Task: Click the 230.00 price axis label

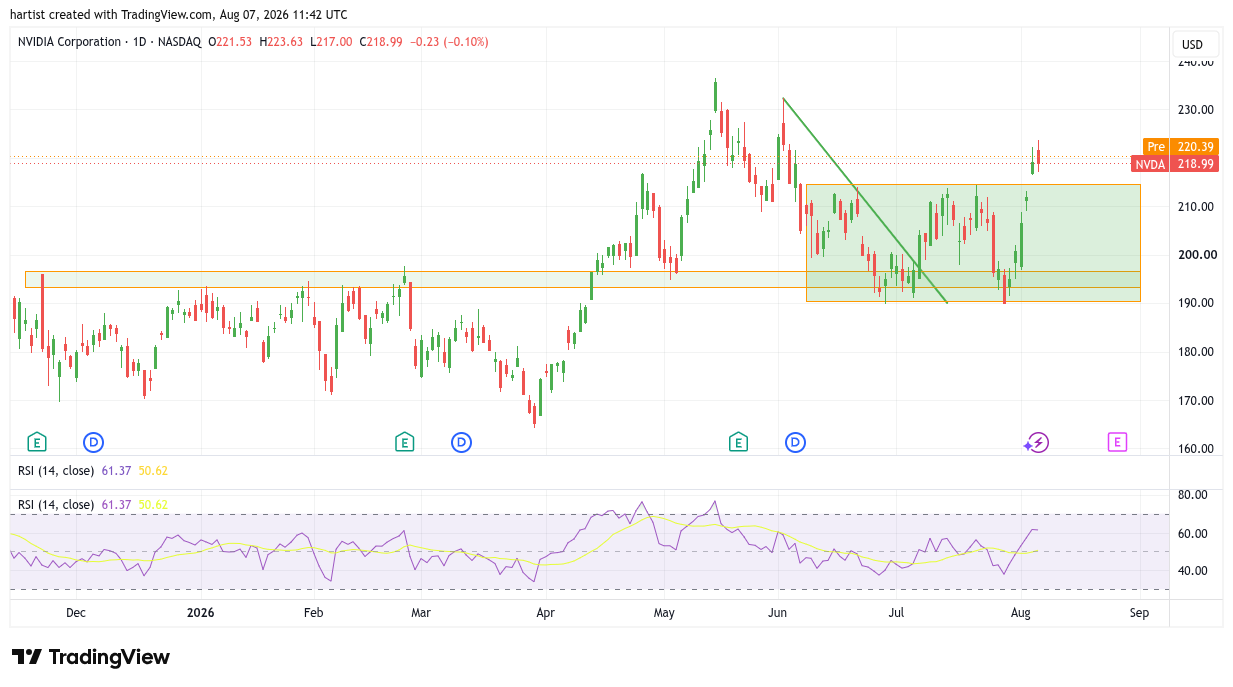Action: click(x=1197, y=110)
